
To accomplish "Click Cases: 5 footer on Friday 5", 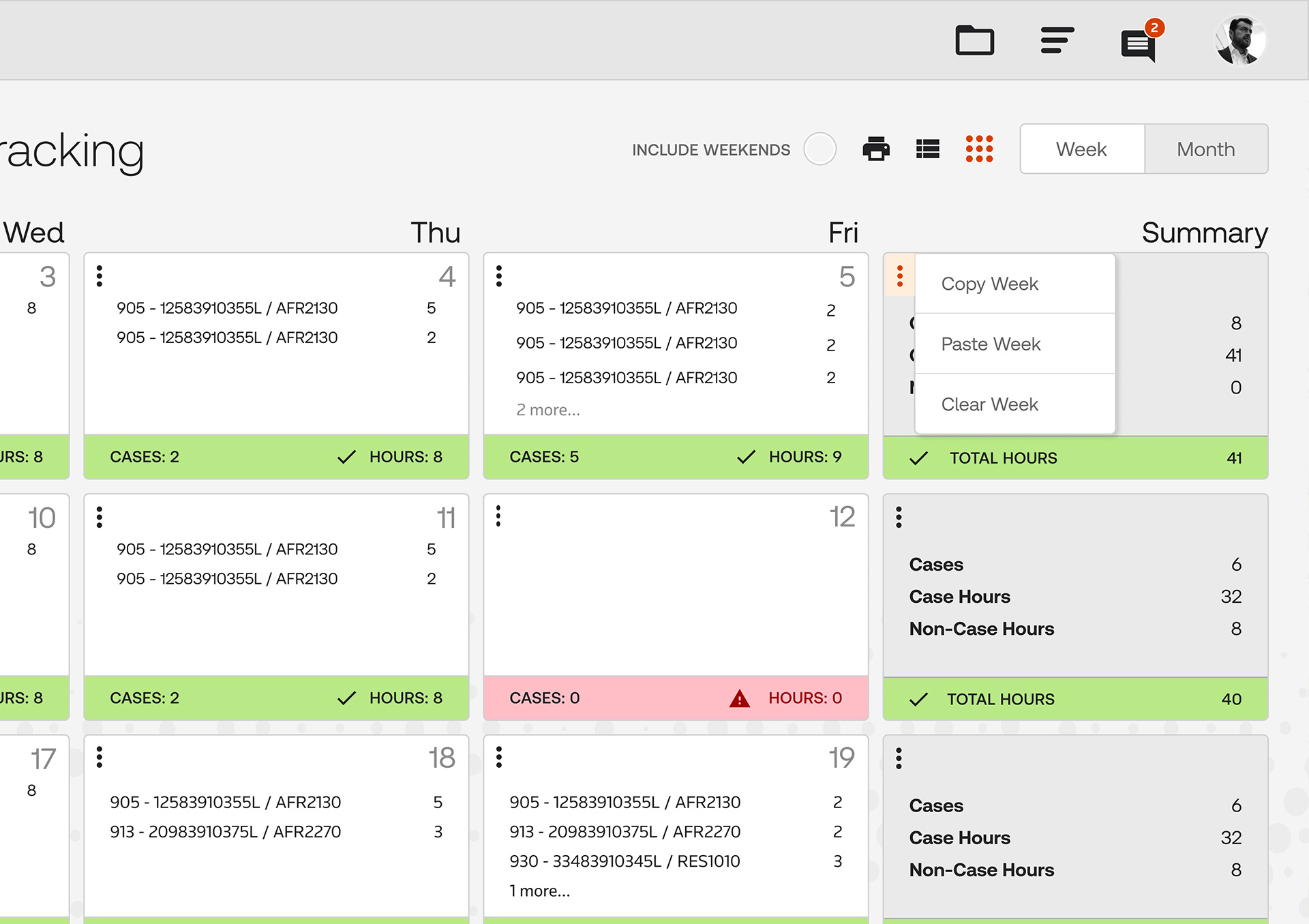I will (544, 457).
